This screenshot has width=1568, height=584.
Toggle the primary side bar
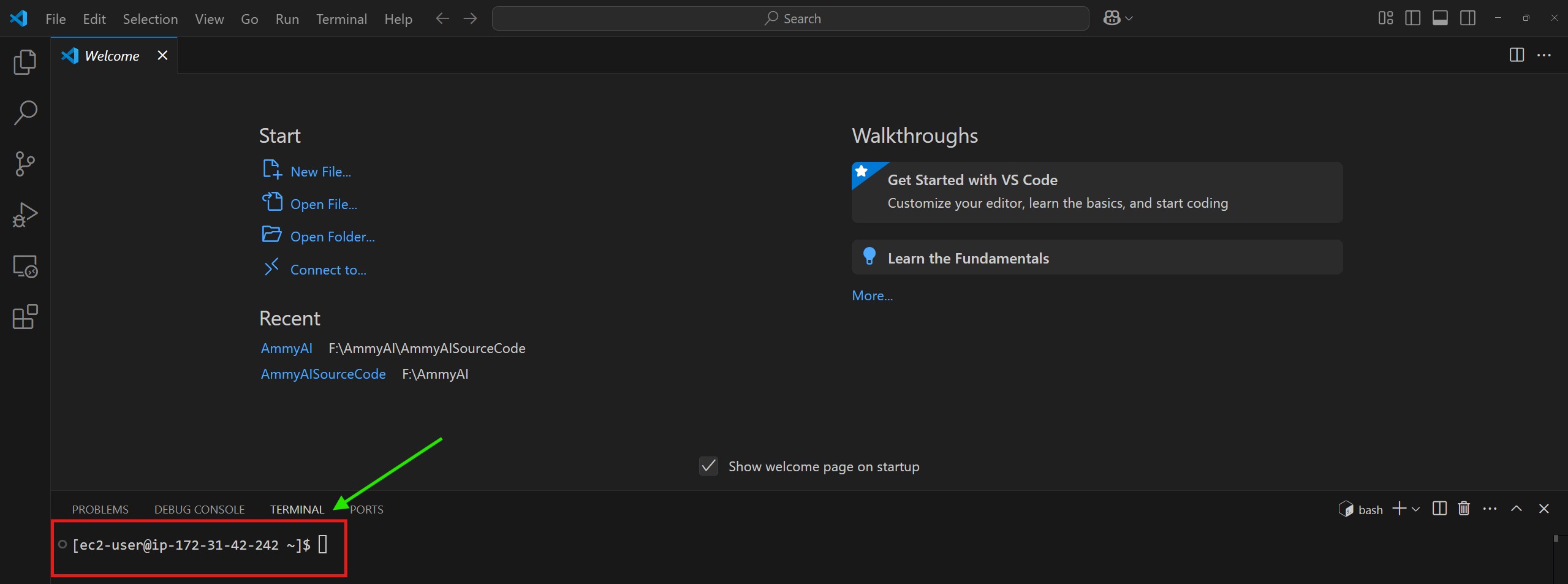(1412, 18)
